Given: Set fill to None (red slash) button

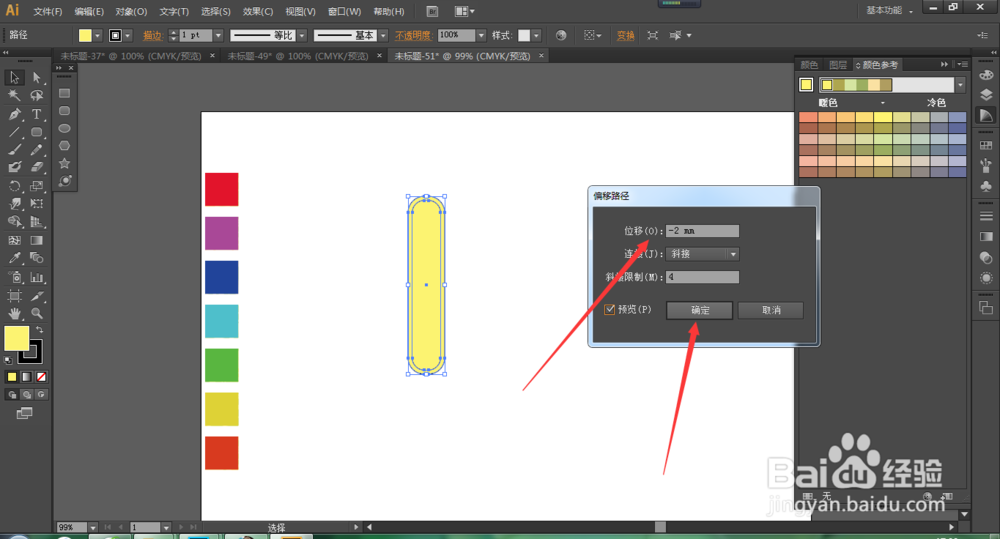Looking at the screenshot, I should tap(41, 377).
